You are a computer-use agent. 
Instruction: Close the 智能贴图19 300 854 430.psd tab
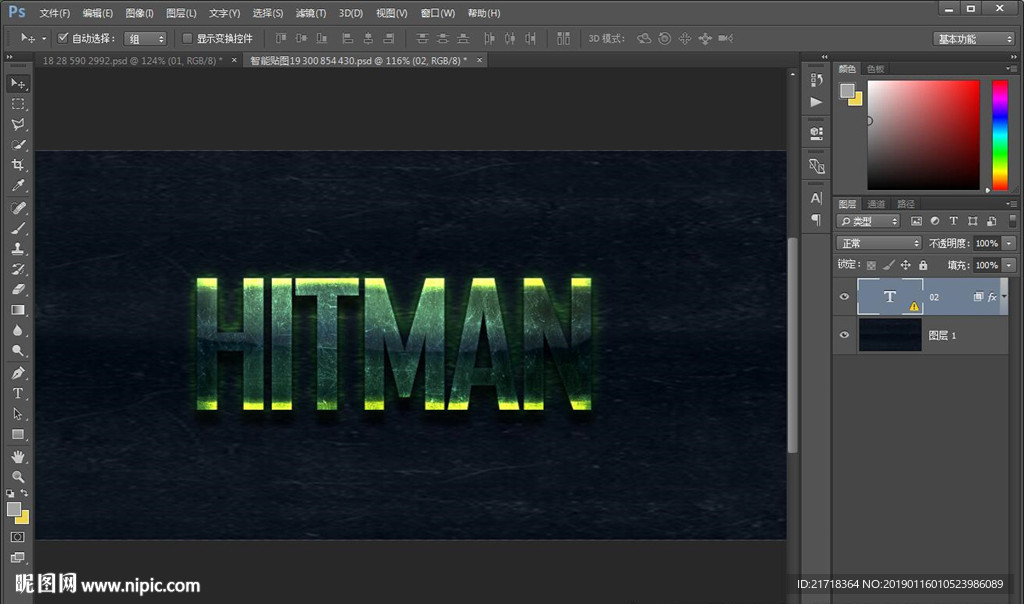(479, 60)
